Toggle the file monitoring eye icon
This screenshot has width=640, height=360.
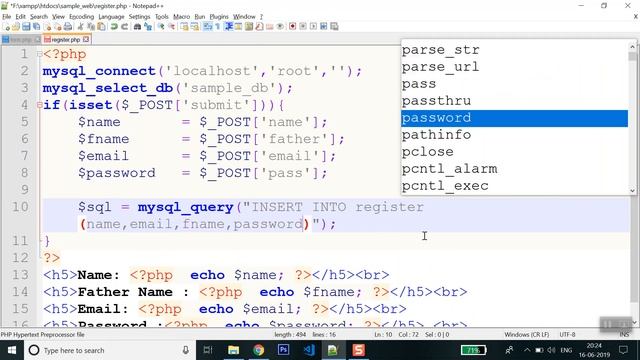click(x=280, y=27)
